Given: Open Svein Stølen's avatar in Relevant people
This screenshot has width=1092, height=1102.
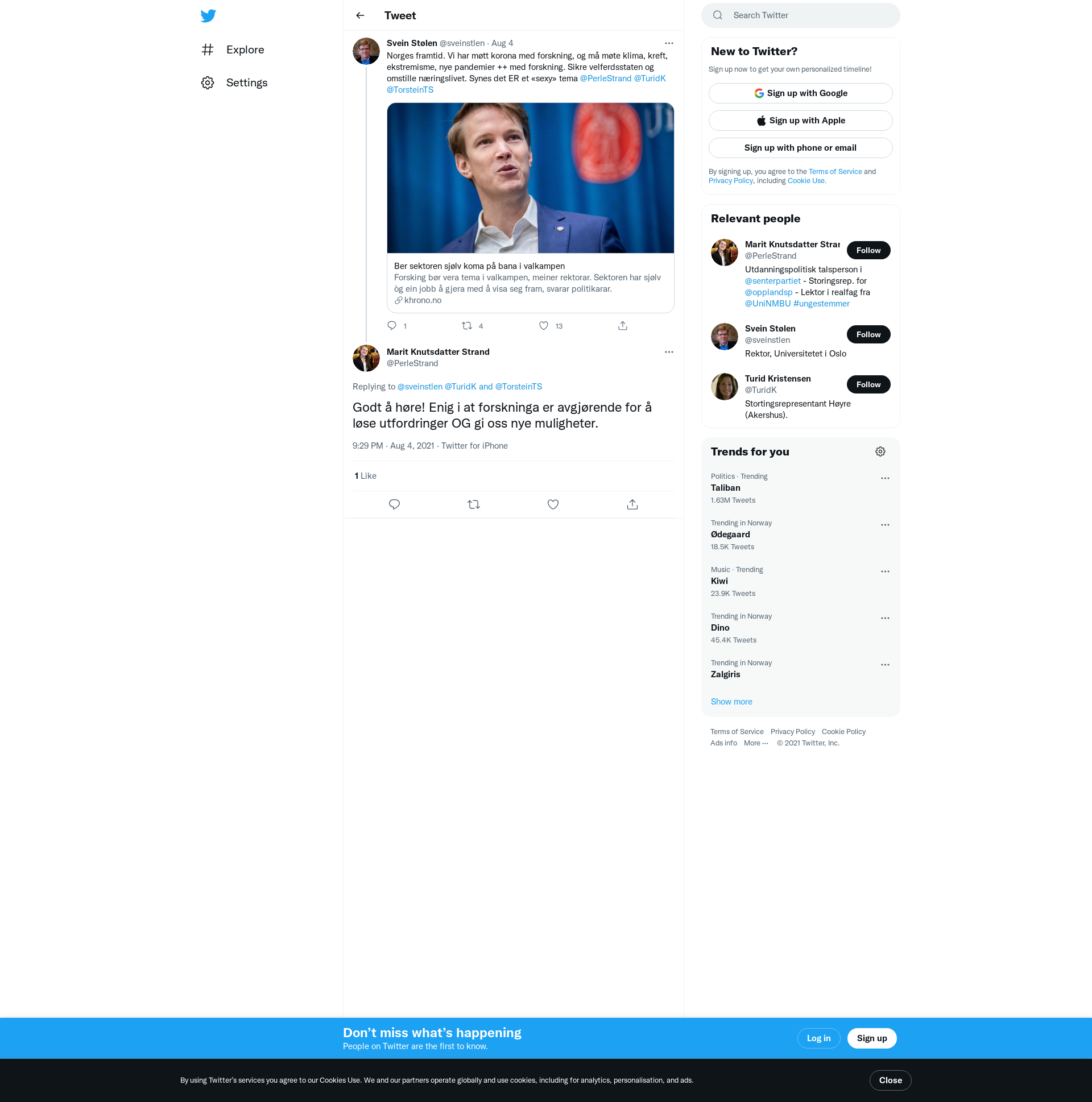Looking at the screenshot, I should coord(724,337).
